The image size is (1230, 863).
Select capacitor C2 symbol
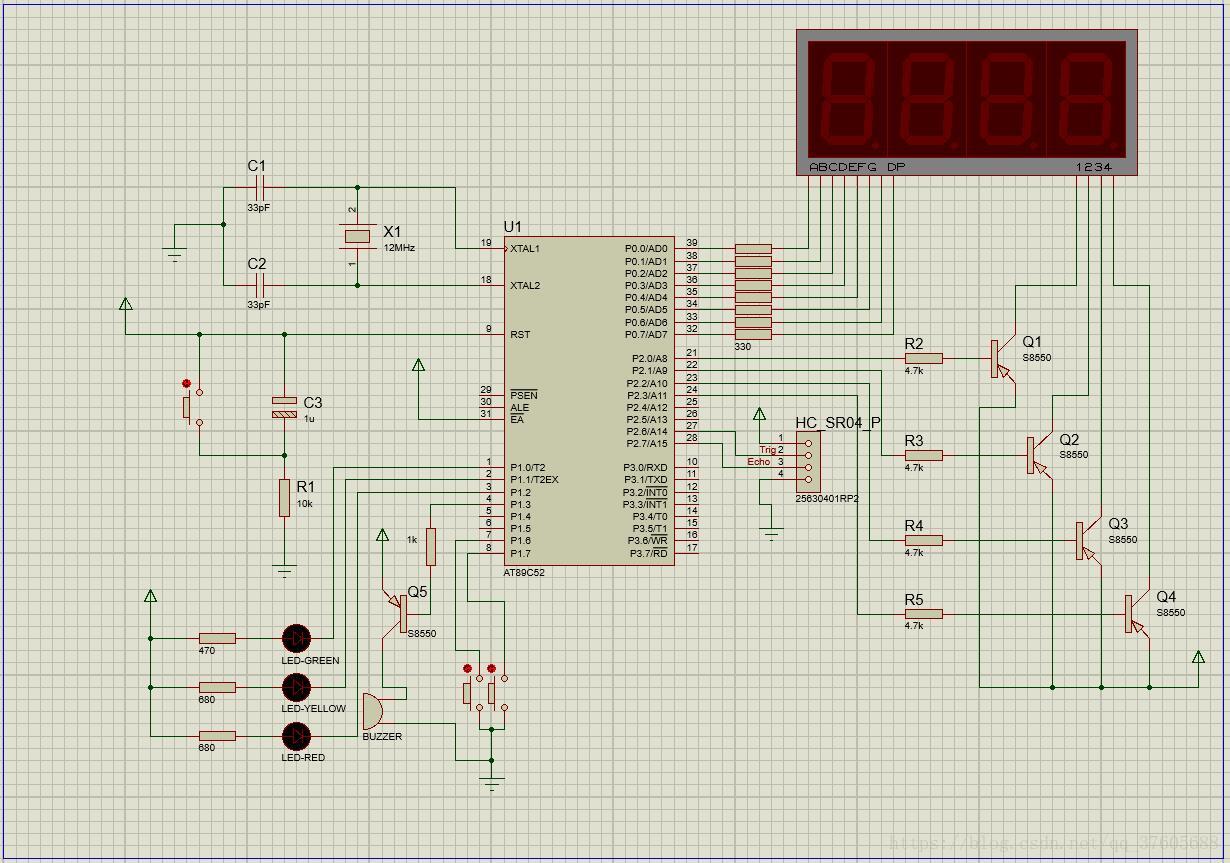pyautogui.click(x=260, y=285)
